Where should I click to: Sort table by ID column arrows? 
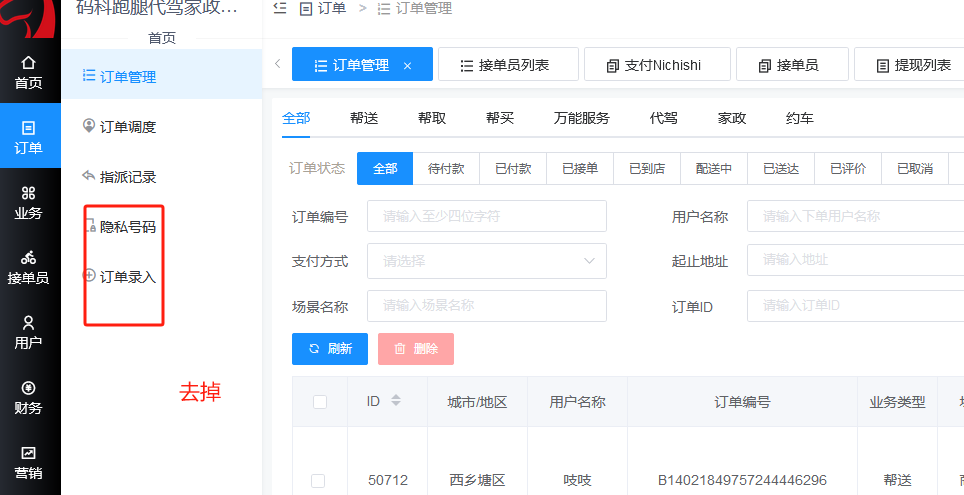(x=396, y=400)
